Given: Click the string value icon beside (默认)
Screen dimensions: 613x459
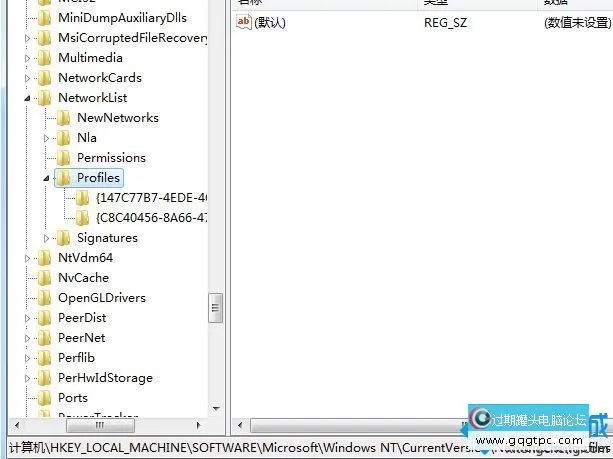Looking at the screenshot, I should 244,22.
